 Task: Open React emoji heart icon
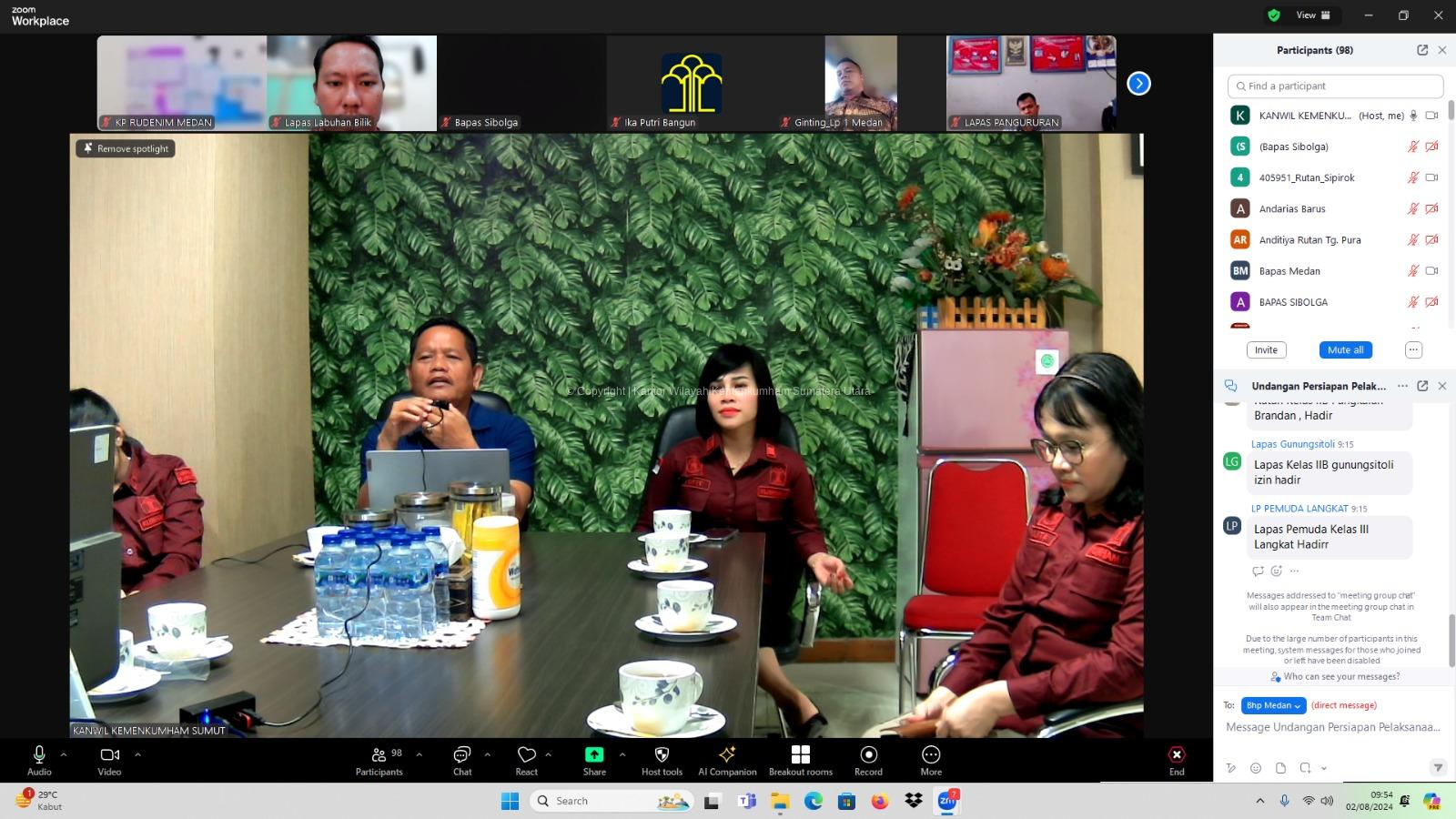[526, 755]
